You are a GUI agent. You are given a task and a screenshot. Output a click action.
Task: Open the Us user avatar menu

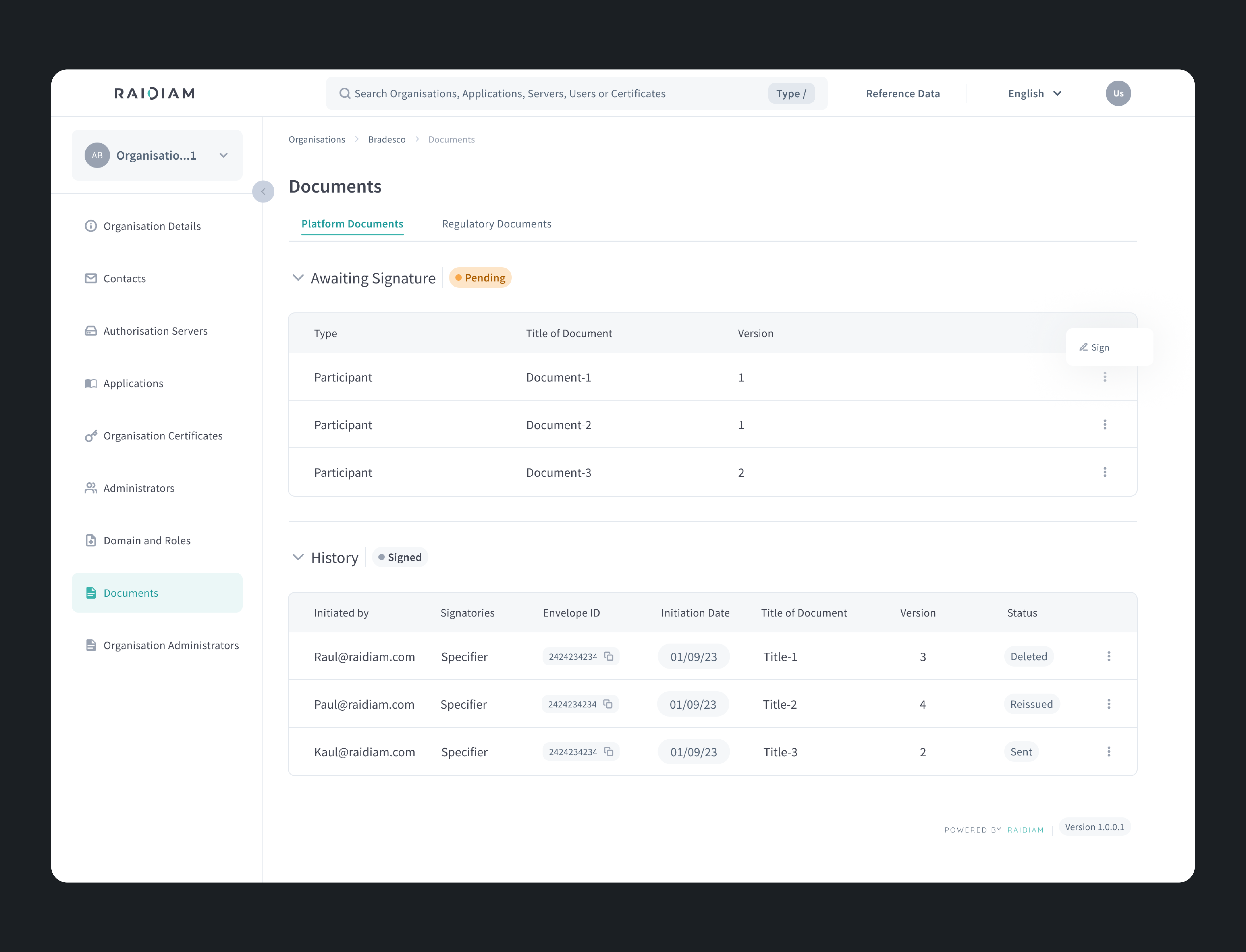pyautogui.click(x=1118, y=93)
